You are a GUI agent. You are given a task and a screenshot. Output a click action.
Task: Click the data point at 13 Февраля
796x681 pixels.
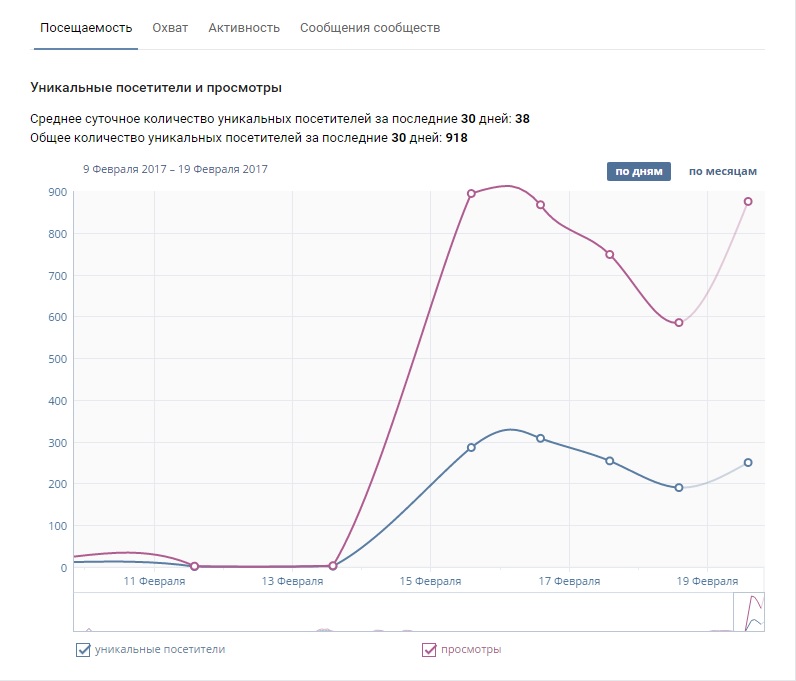(x=333, y=566)
